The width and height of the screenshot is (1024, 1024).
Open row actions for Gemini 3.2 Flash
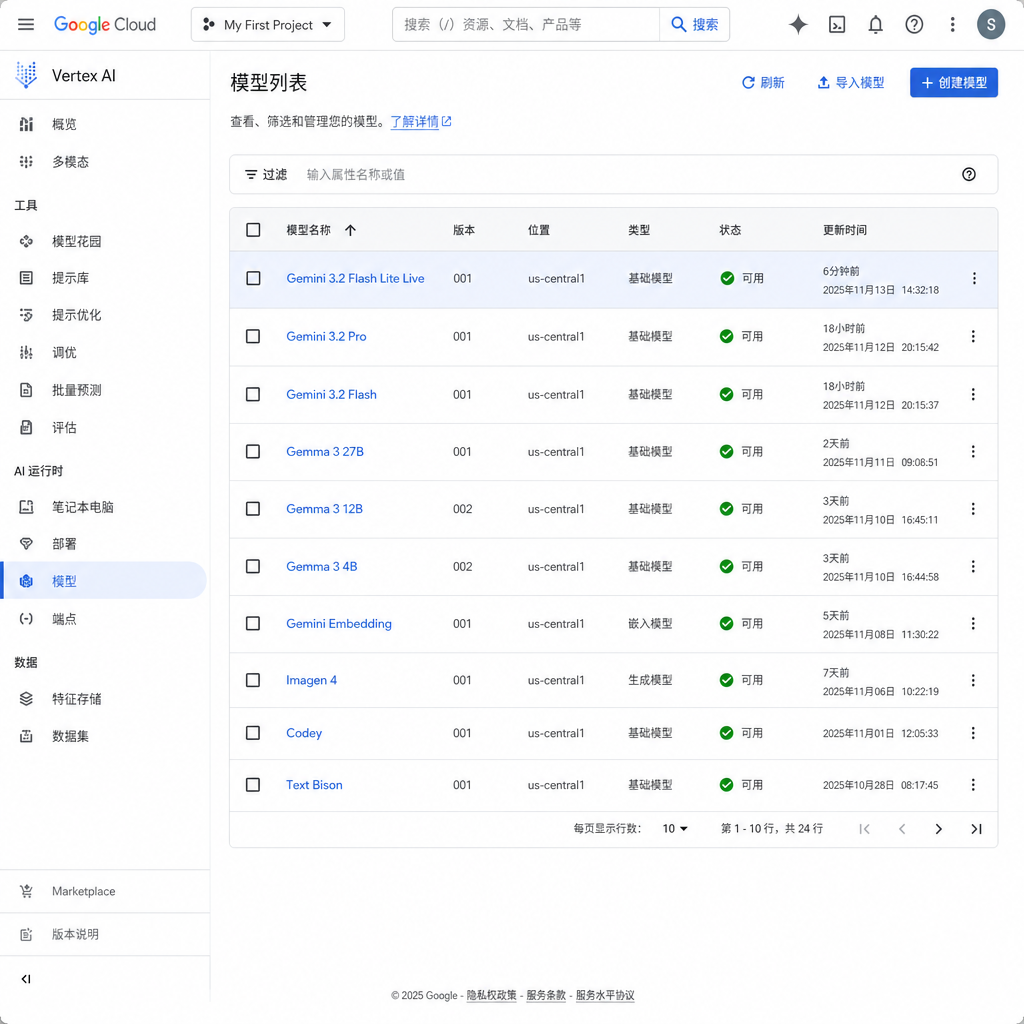[x=972, y=394]
